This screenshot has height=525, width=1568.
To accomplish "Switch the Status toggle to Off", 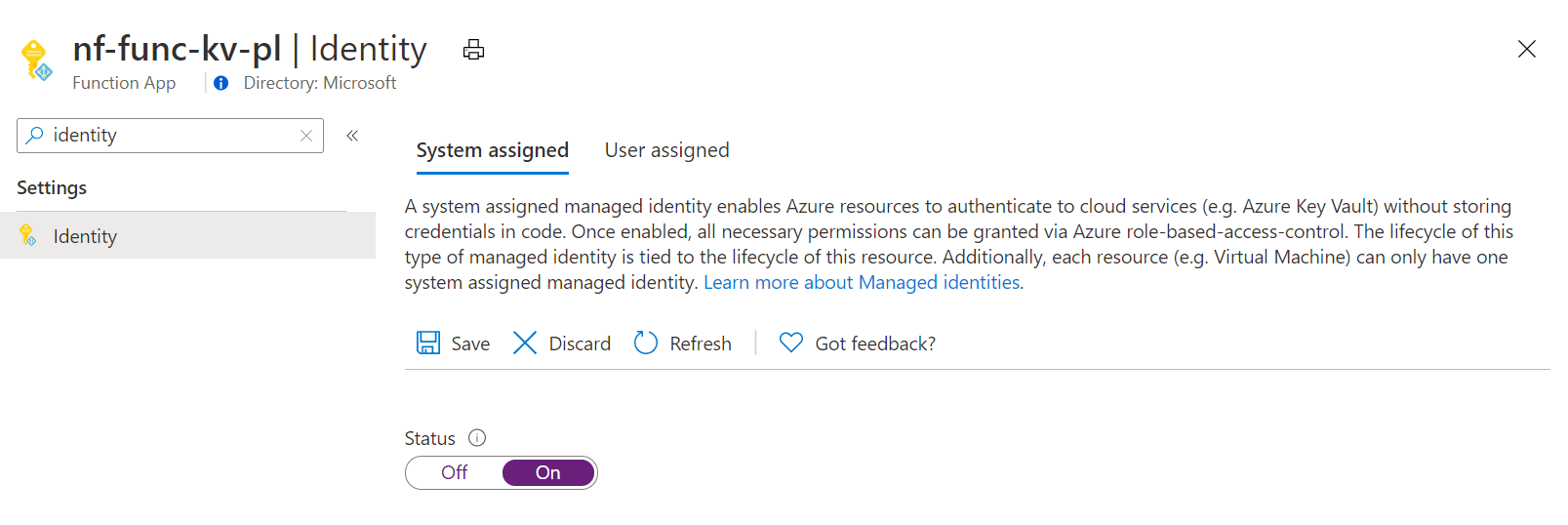I will (455, 472).
